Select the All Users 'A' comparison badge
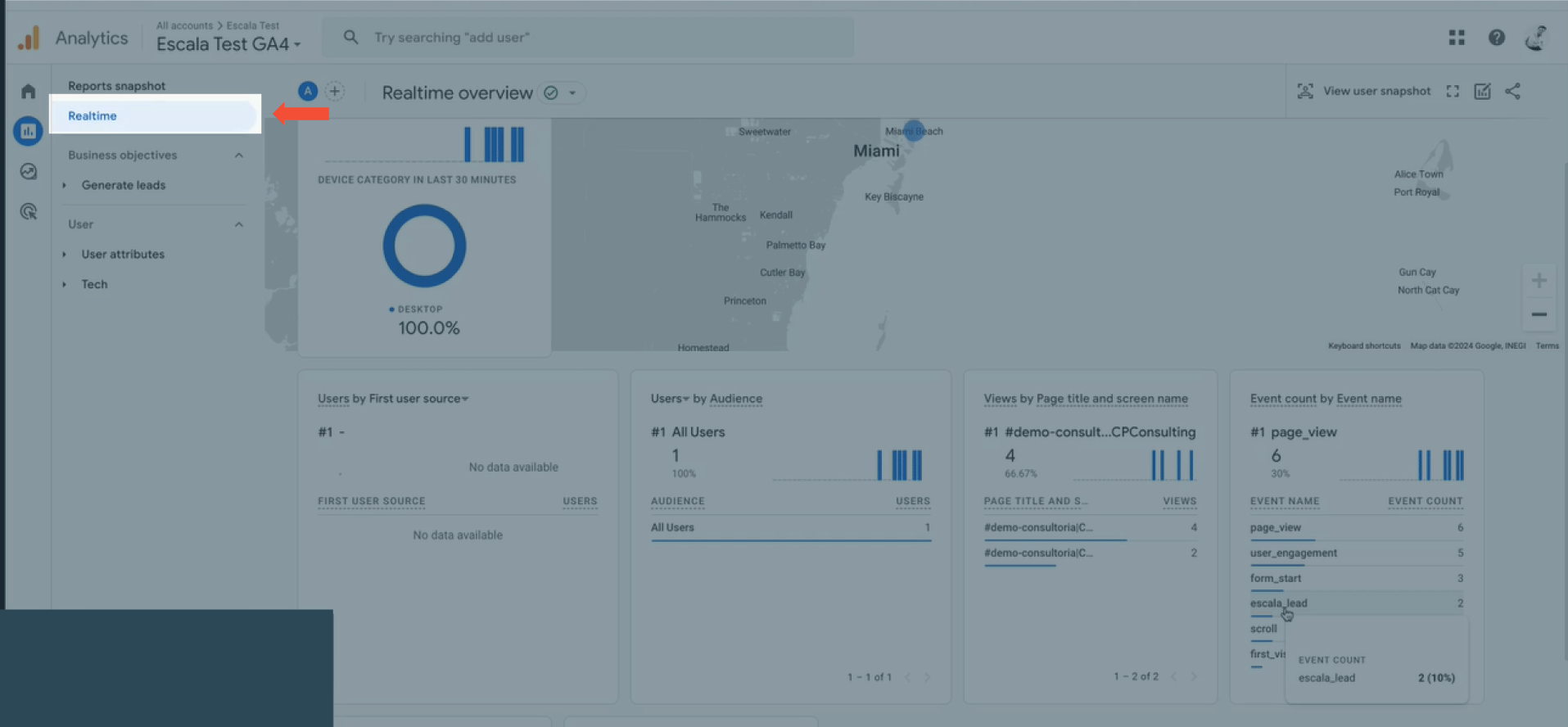This screenshot has width=1568, height=727. pos(308,92)
